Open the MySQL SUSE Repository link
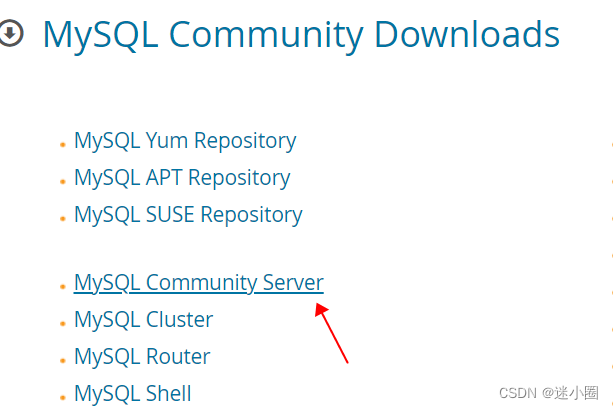Image resolution: width=613 pixels, height=409 pixels. (x=188, y=215)
